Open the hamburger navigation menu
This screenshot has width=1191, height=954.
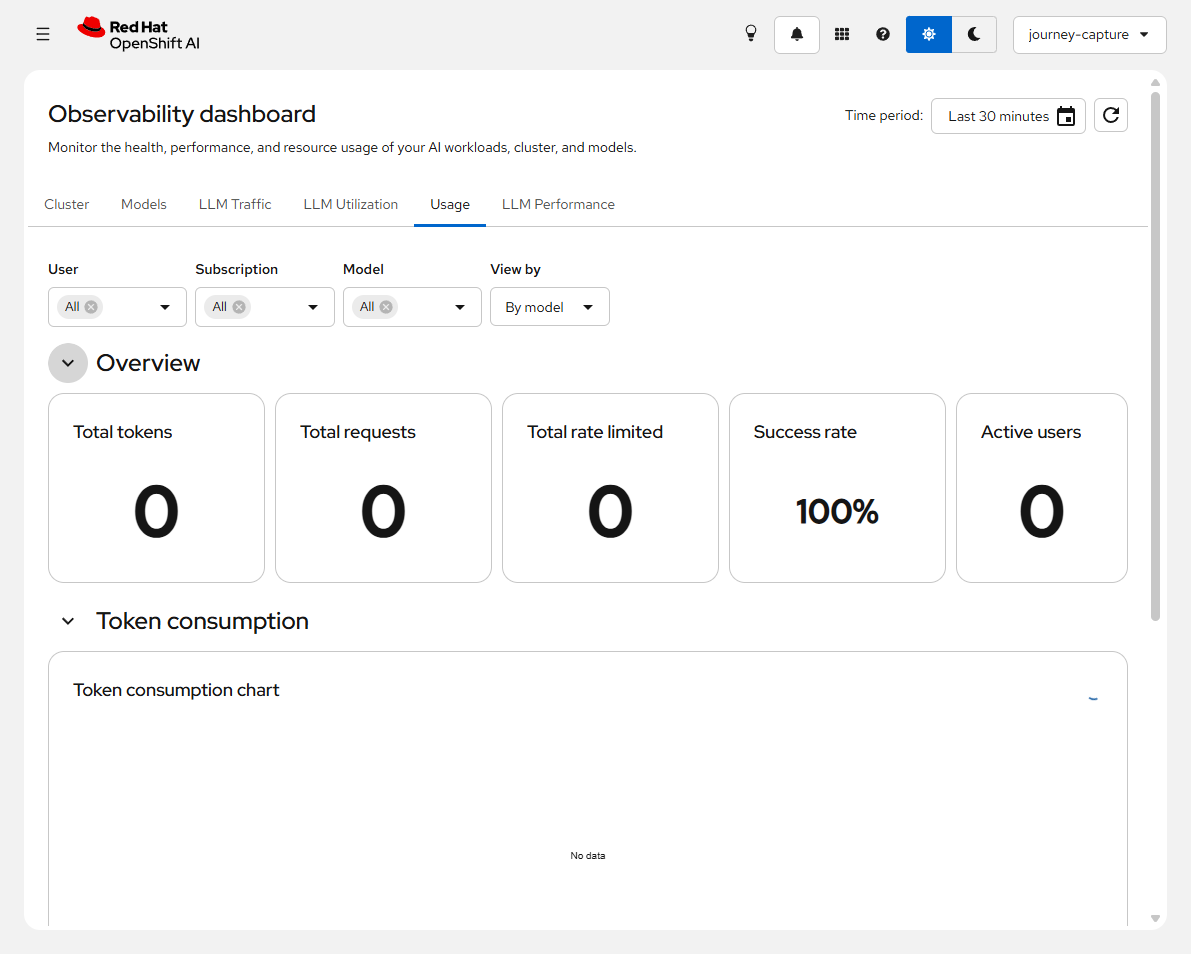pyautogui.click(x=43, y=34)
